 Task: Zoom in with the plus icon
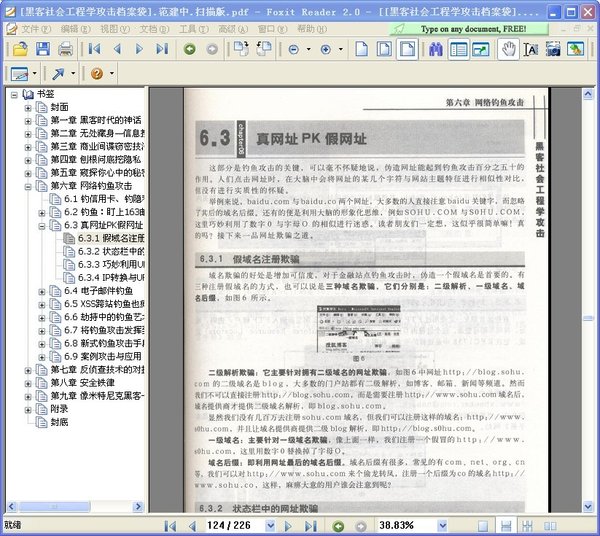tap(326, 49)
